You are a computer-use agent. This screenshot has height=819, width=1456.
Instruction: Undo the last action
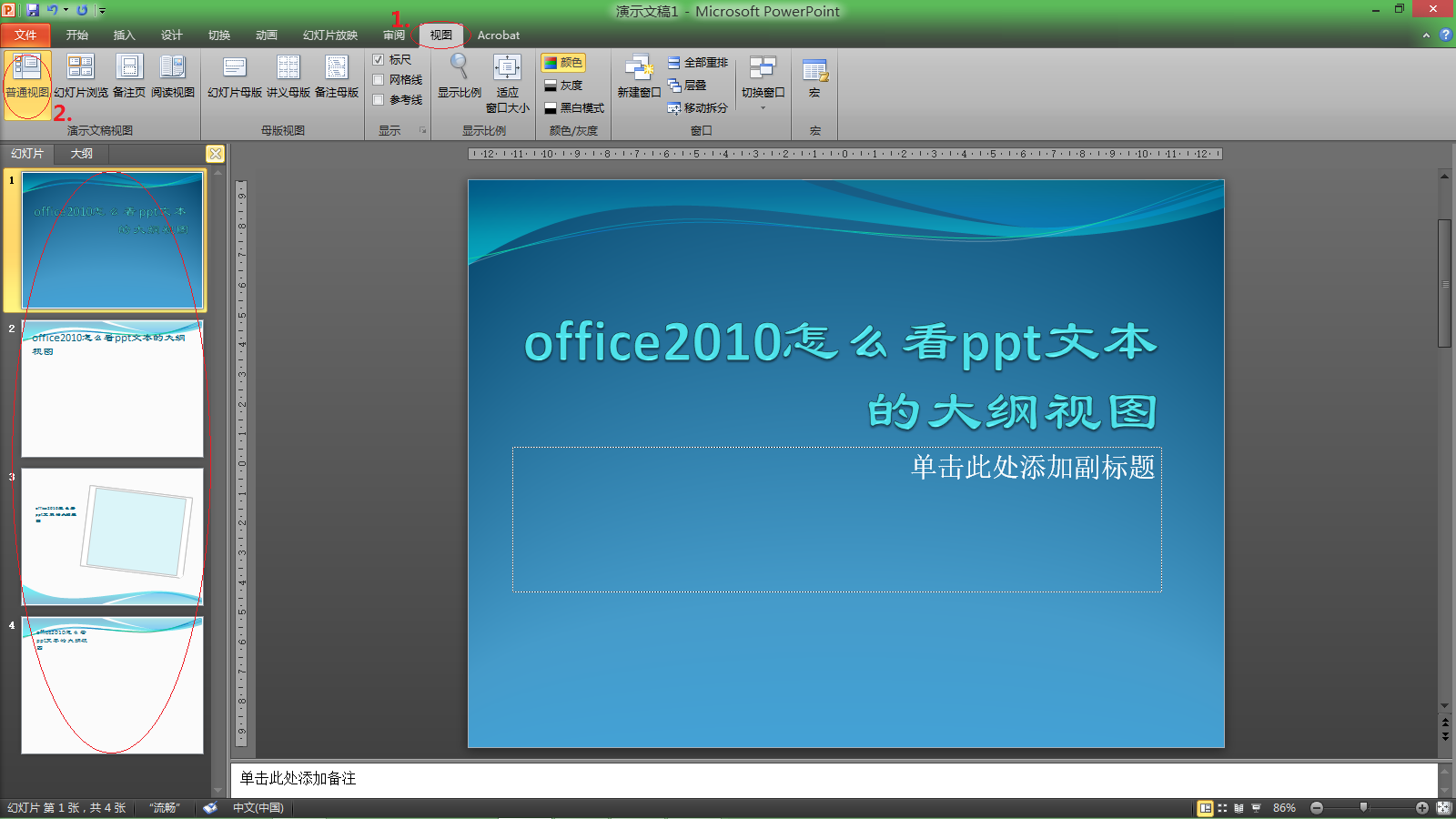point(53,10)
